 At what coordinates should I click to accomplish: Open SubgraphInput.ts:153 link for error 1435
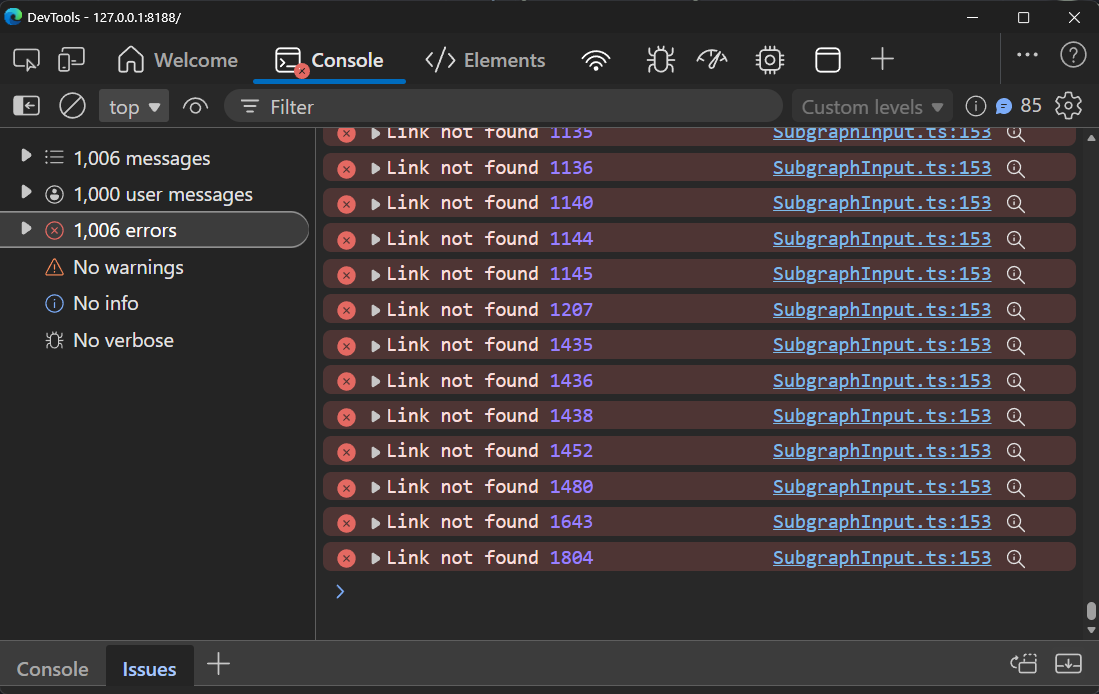click(x=881, y=345)
